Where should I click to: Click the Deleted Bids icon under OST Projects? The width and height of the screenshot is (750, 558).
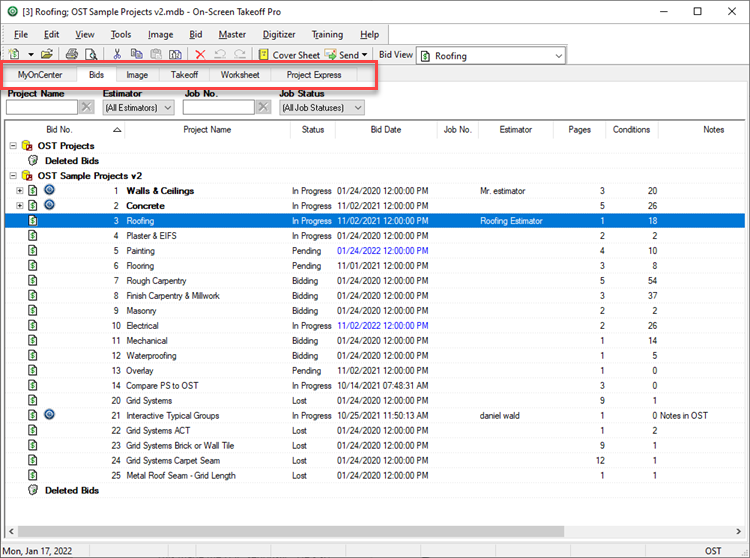(x=33, y=161)
